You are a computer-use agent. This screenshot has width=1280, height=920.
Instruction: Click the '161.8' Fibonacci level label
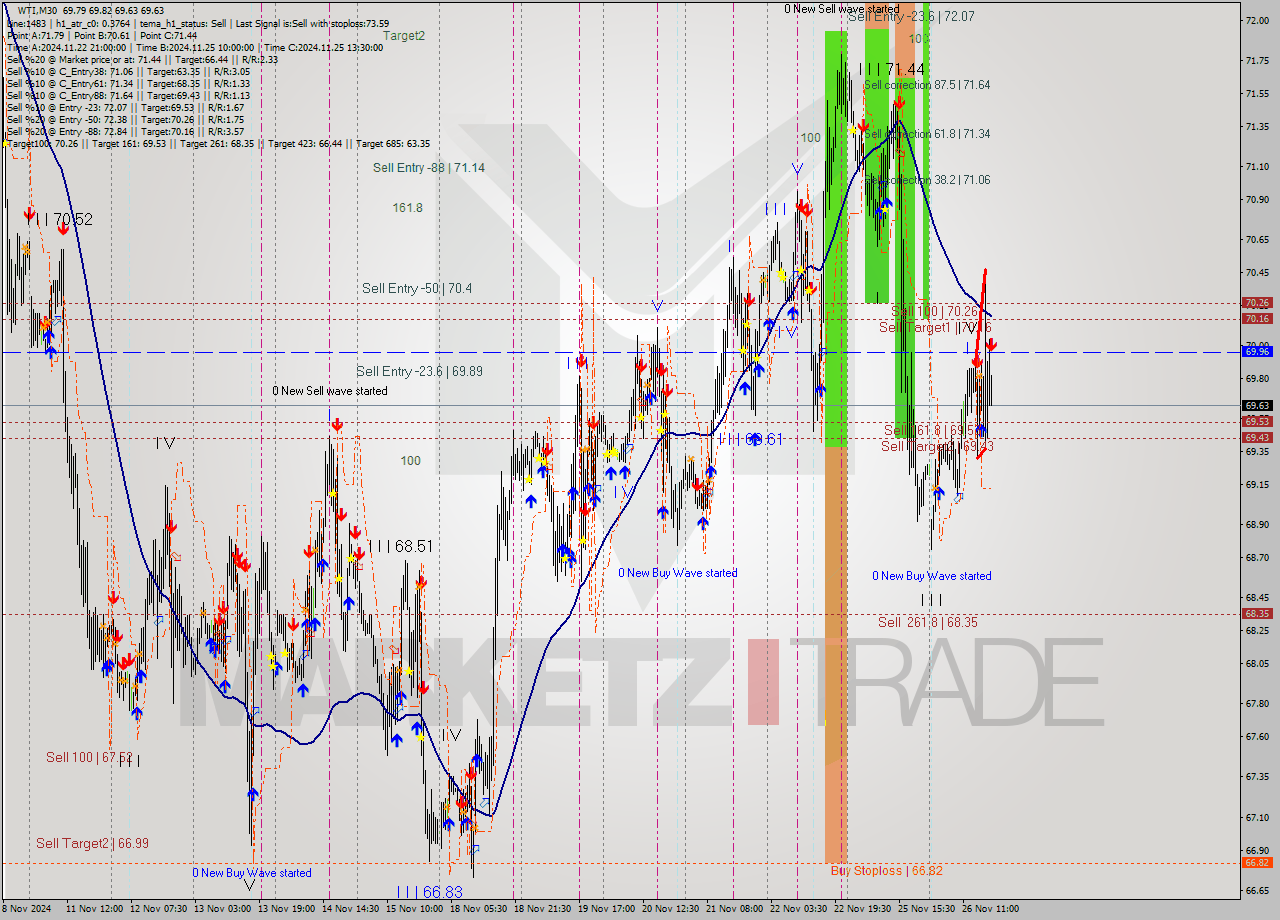coord(407,208)
